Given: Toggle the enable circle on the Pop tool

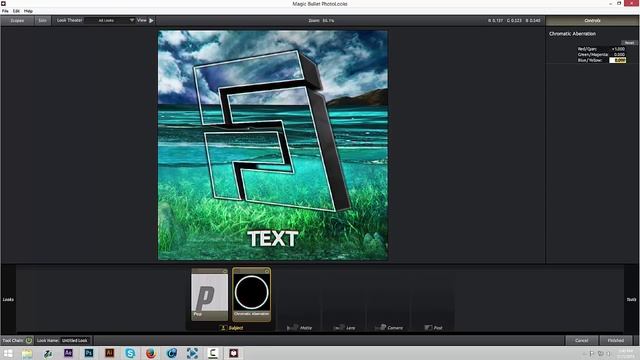Looking at the screenshot, I should tap(224, 271).
